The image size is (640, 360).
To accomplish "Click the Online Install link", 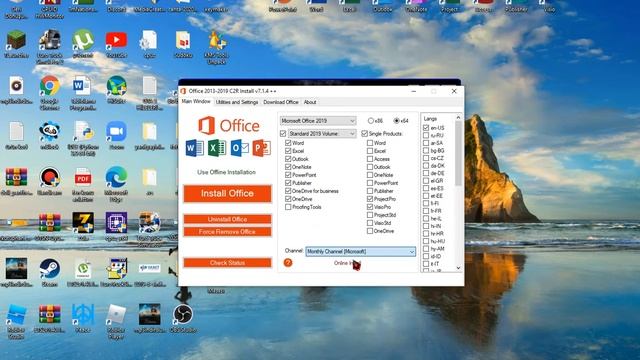I will (347, 263).
